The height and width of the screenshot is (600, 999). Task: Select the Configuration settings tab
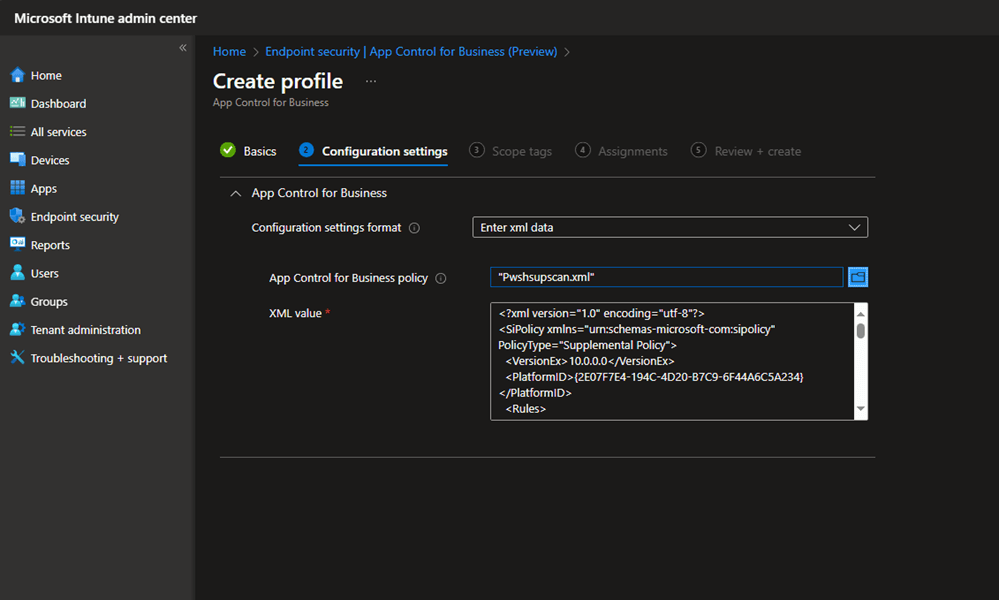click(373, 151)
